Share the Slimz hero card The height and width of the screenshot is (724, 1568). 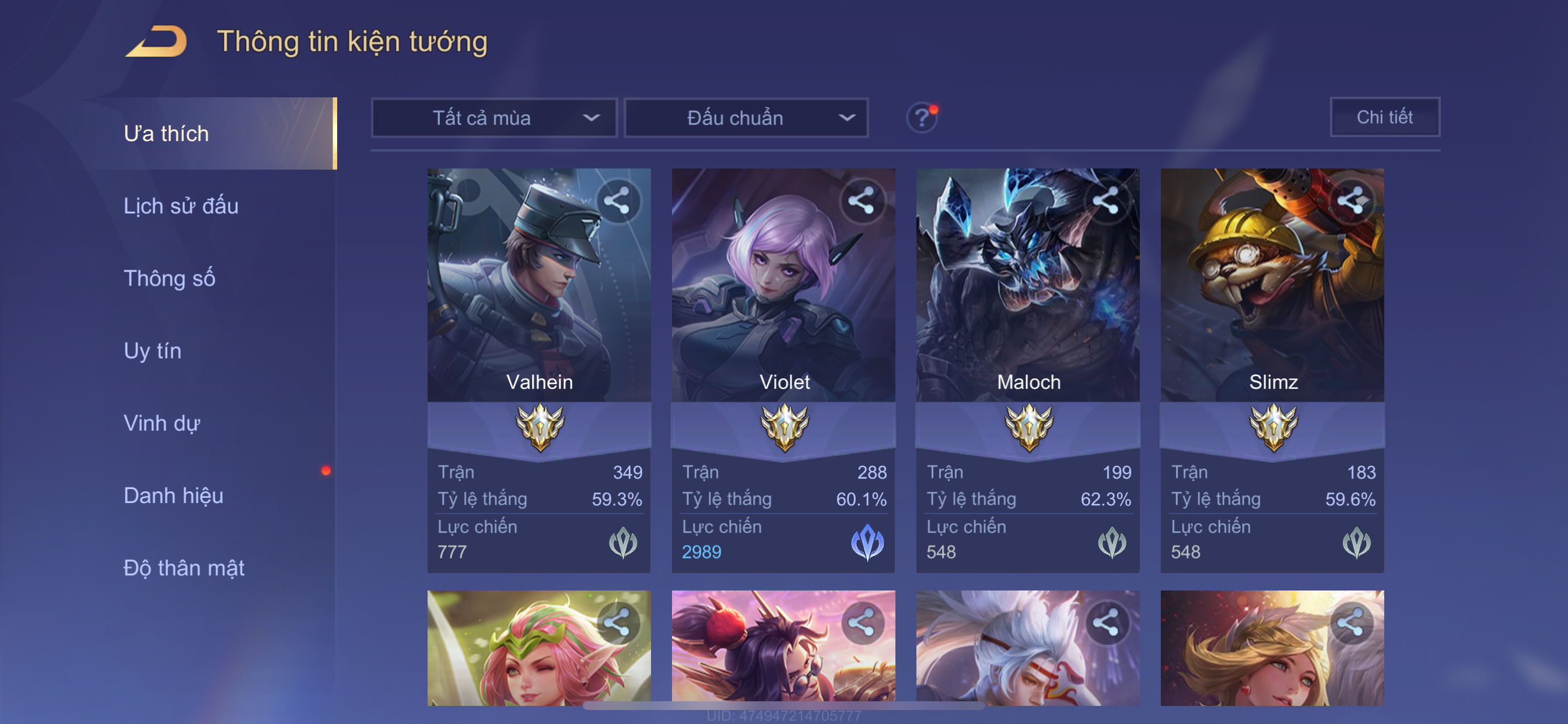click(1350, 201)
